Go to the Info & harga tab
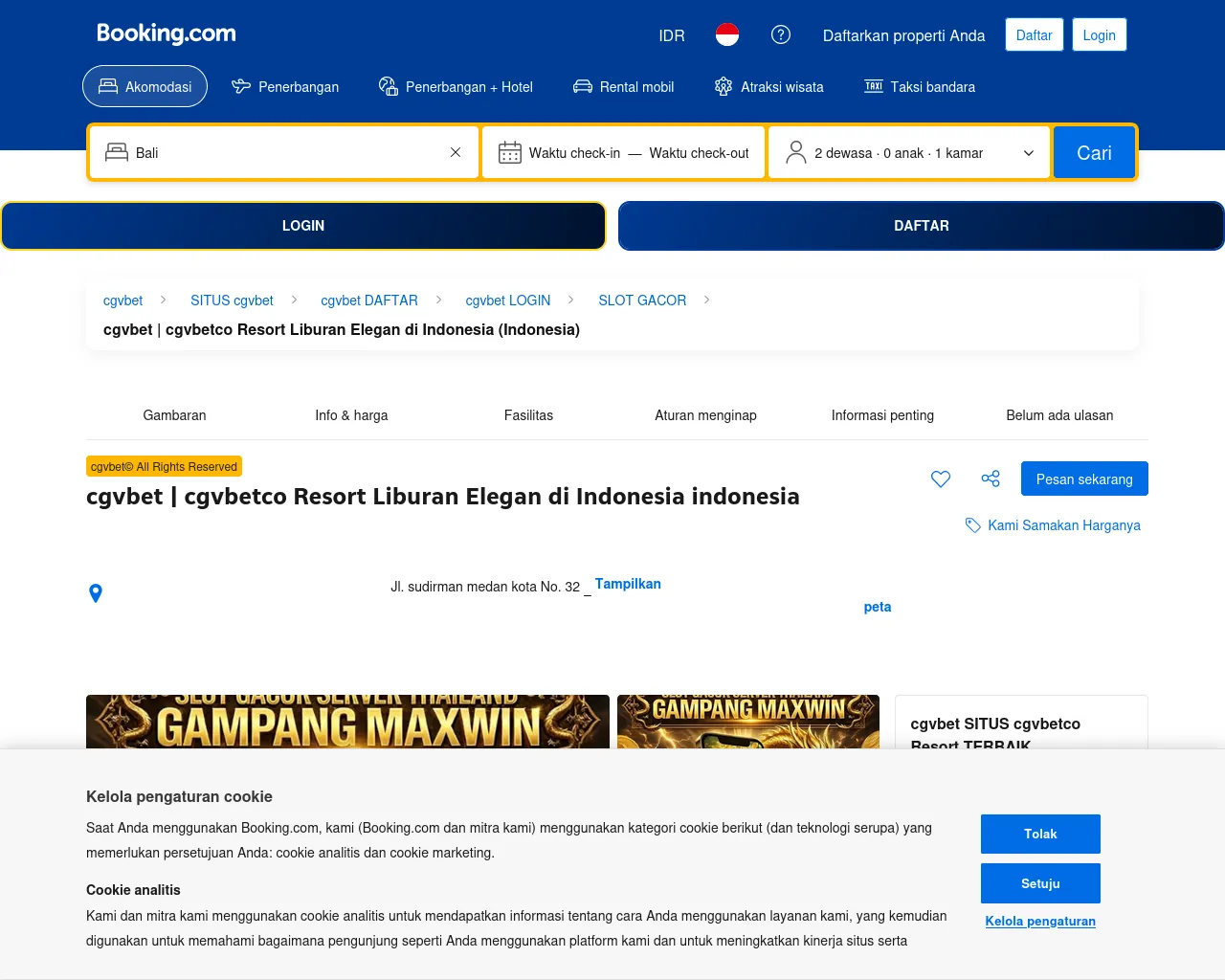The width and height of the screenshot is (1225, 980). tap(351, 415)
